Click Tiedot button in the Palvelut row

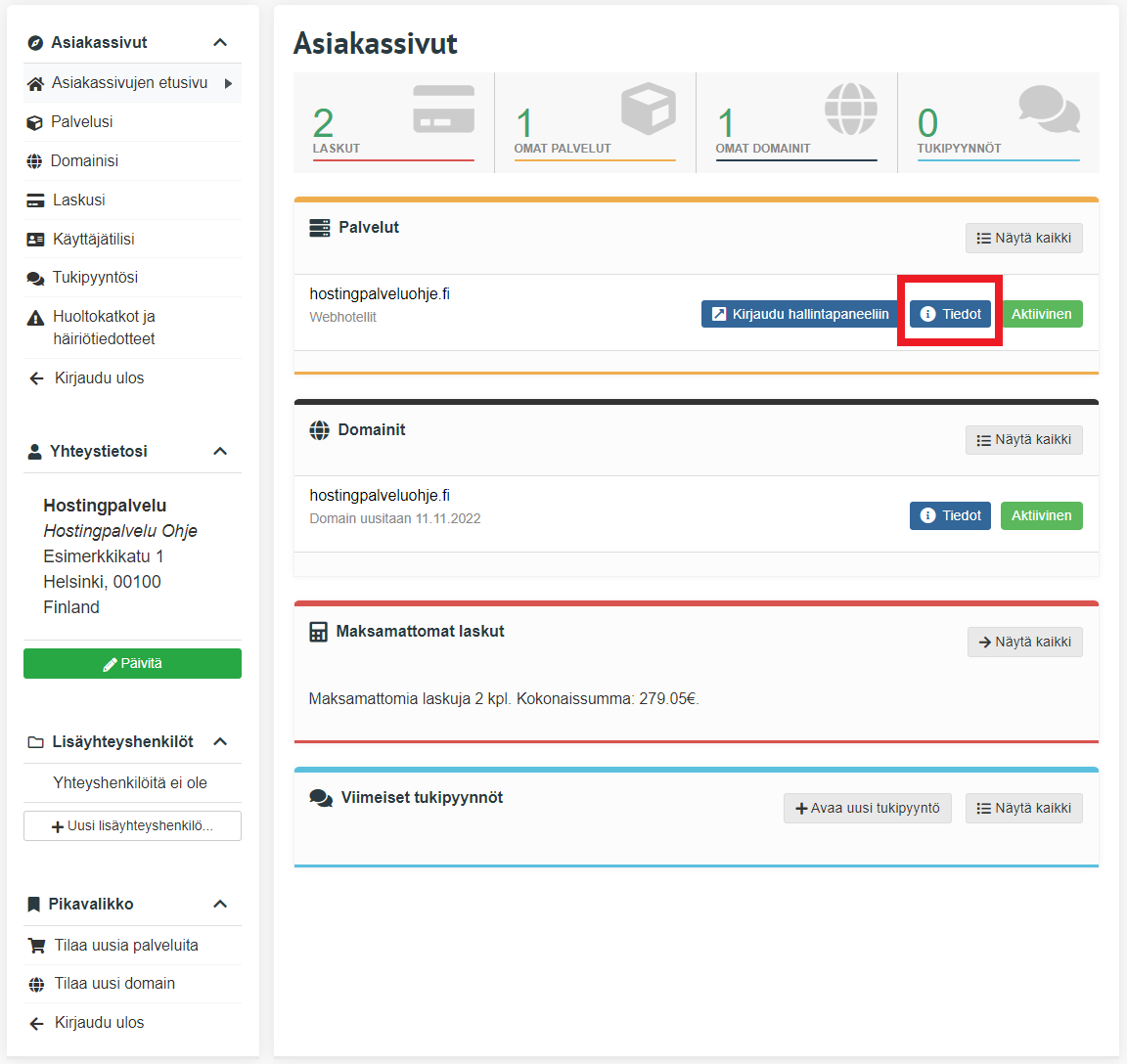pos(950,314)
